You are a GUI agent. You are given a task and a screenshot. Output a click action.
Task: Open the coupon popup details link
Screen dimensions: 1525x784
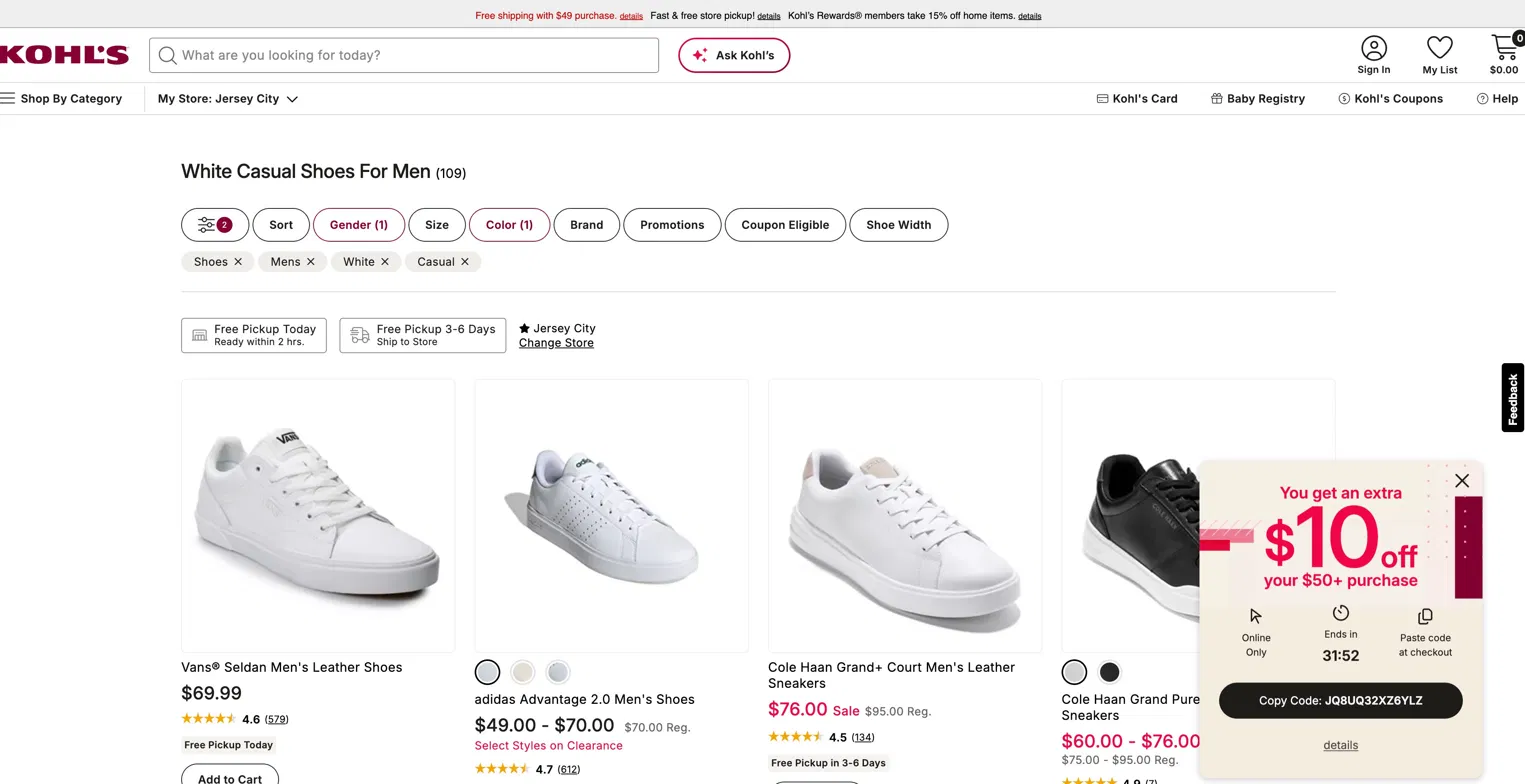pyautogui.click(x=1340, y=745)
